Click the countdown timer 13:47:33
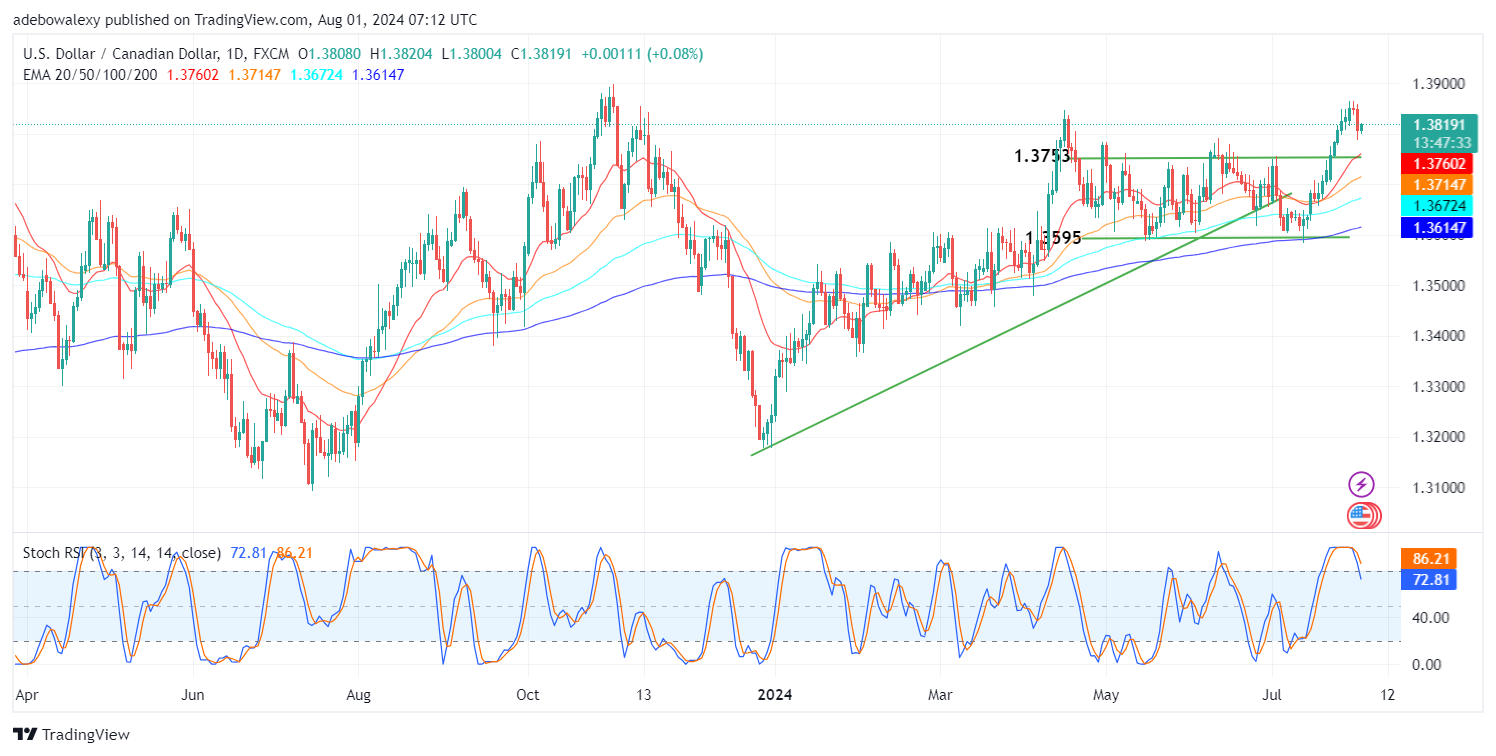The width and height of the screenshot is (1496, 756). (1441, 143)
